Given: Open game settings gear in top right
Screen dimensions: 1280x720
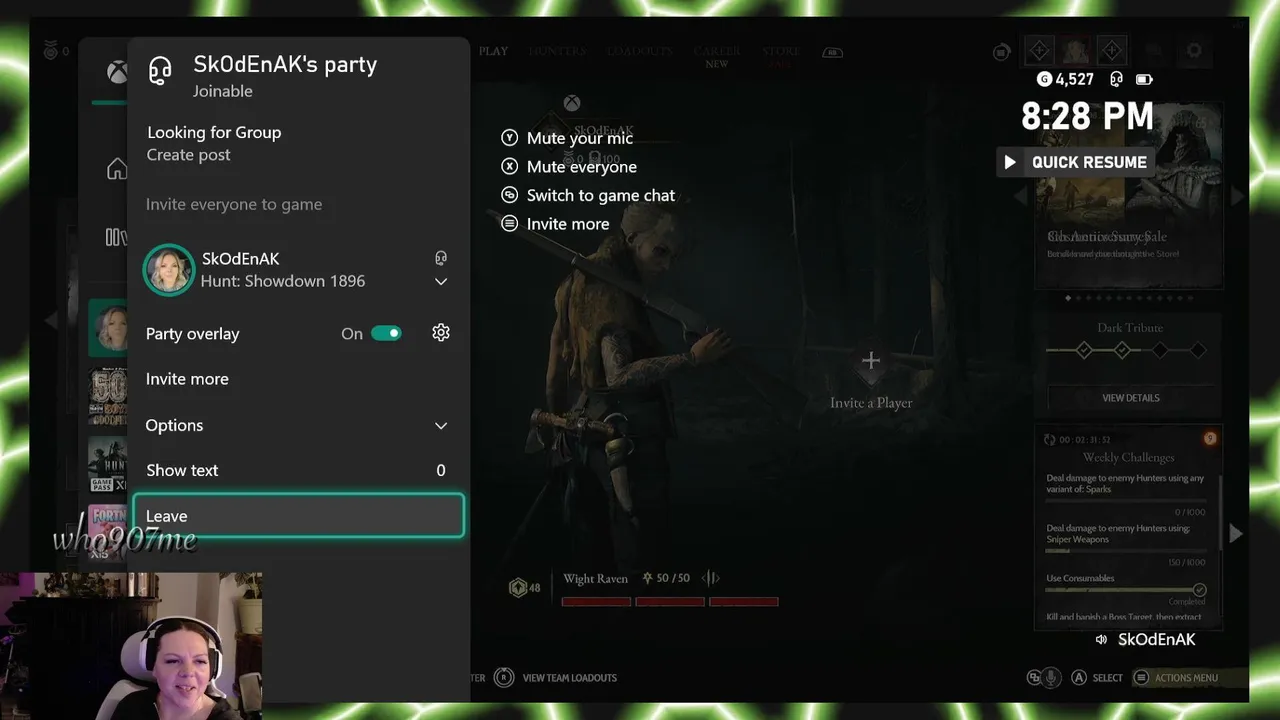Looking at the screenshot, I should pyautogui.click(x=1194, y=50).
